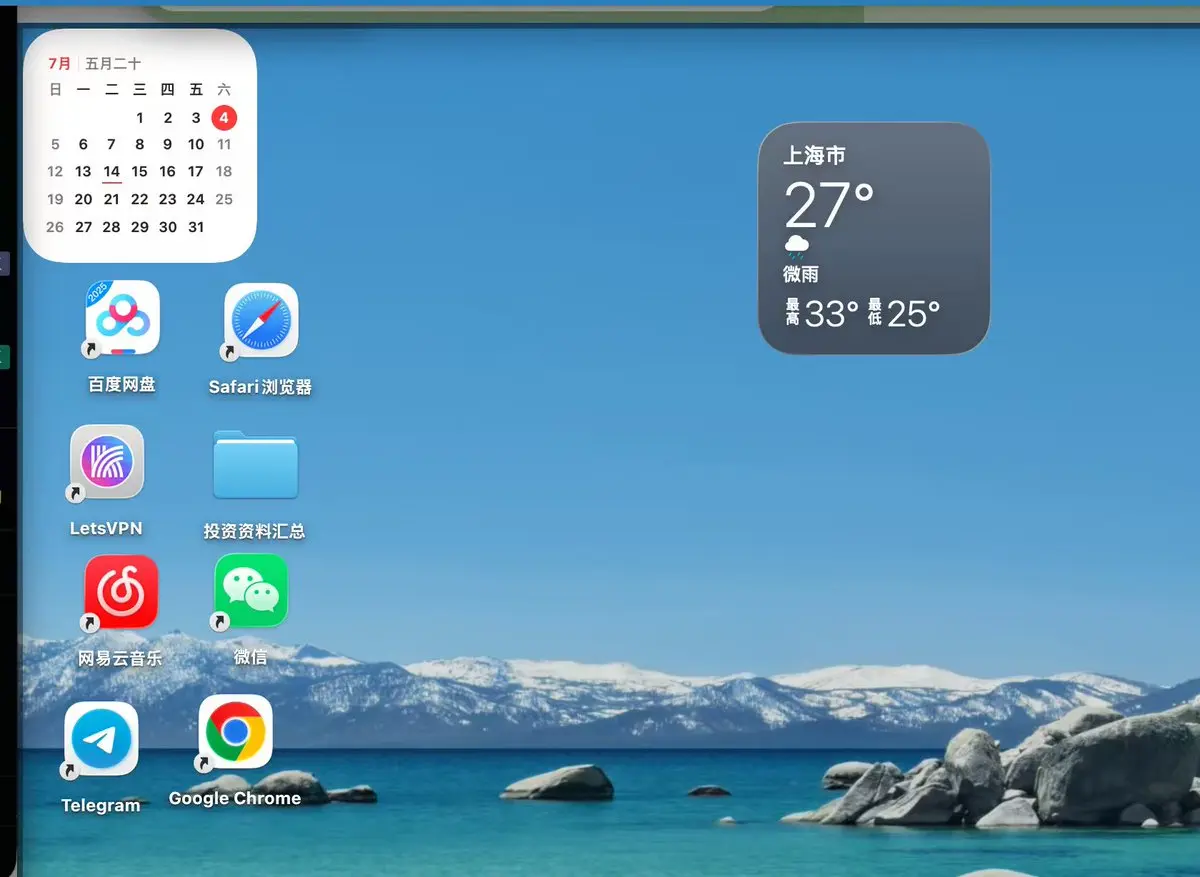Select date 28 in the calendar widget
The height and width of the screenshot is (877, 1200).
pyautogui.click(x=111, y=227)
